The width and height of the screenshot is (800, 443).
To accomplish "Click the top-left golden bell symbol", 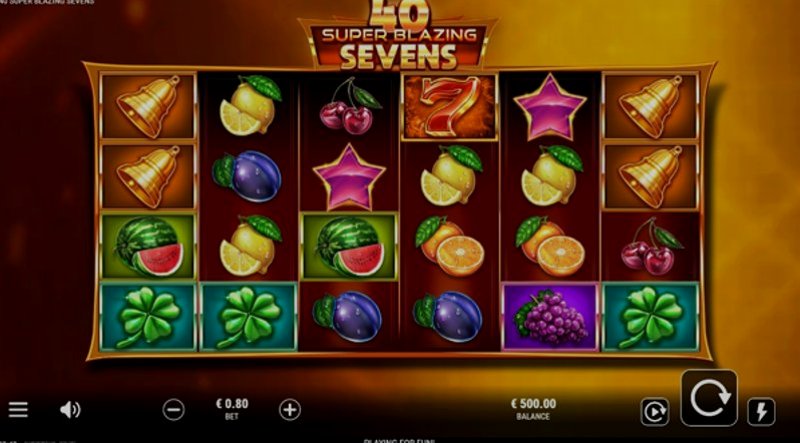I will (148, 107).
